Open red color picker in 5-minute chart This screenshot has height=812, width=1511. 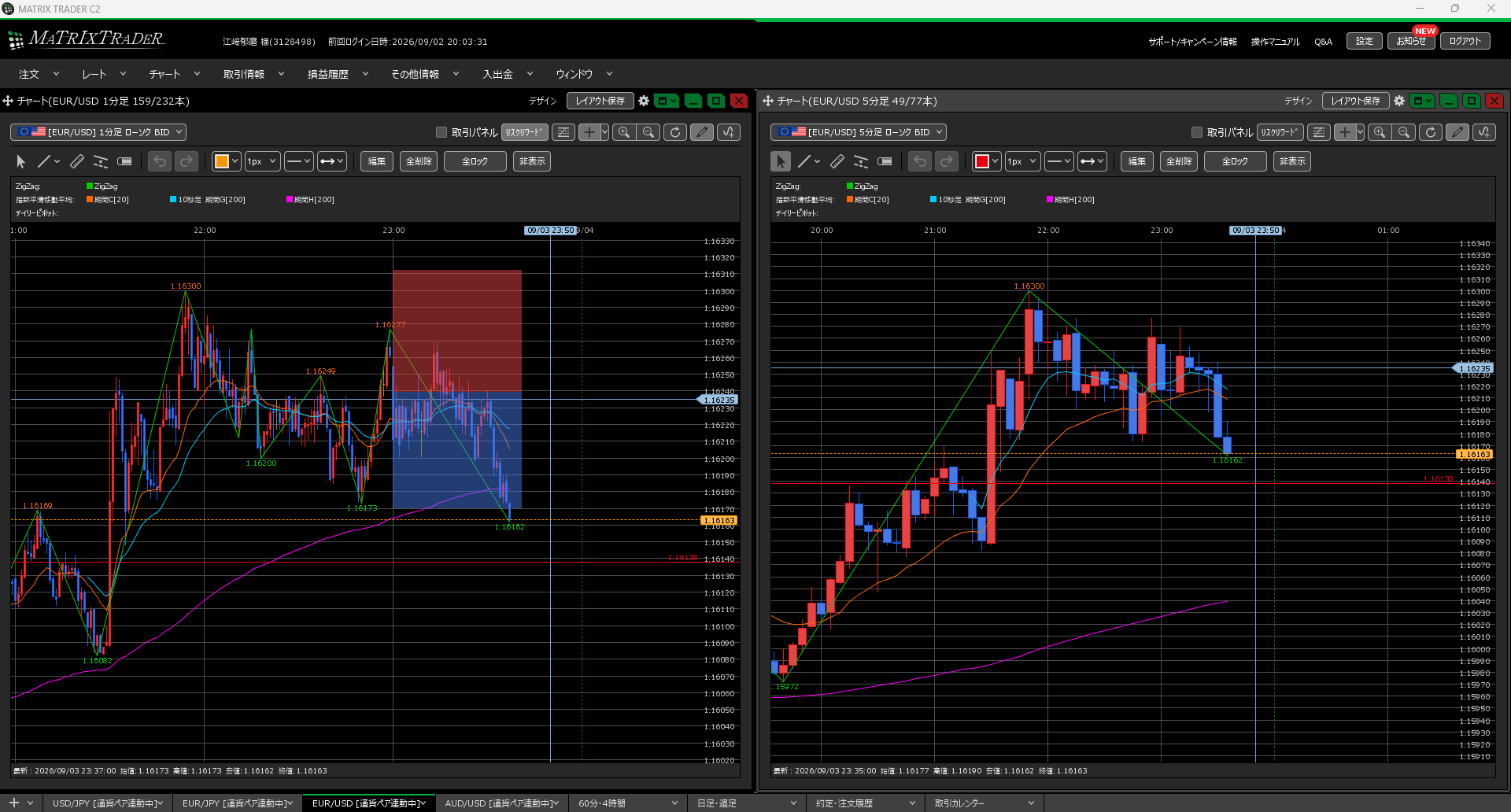987,161
